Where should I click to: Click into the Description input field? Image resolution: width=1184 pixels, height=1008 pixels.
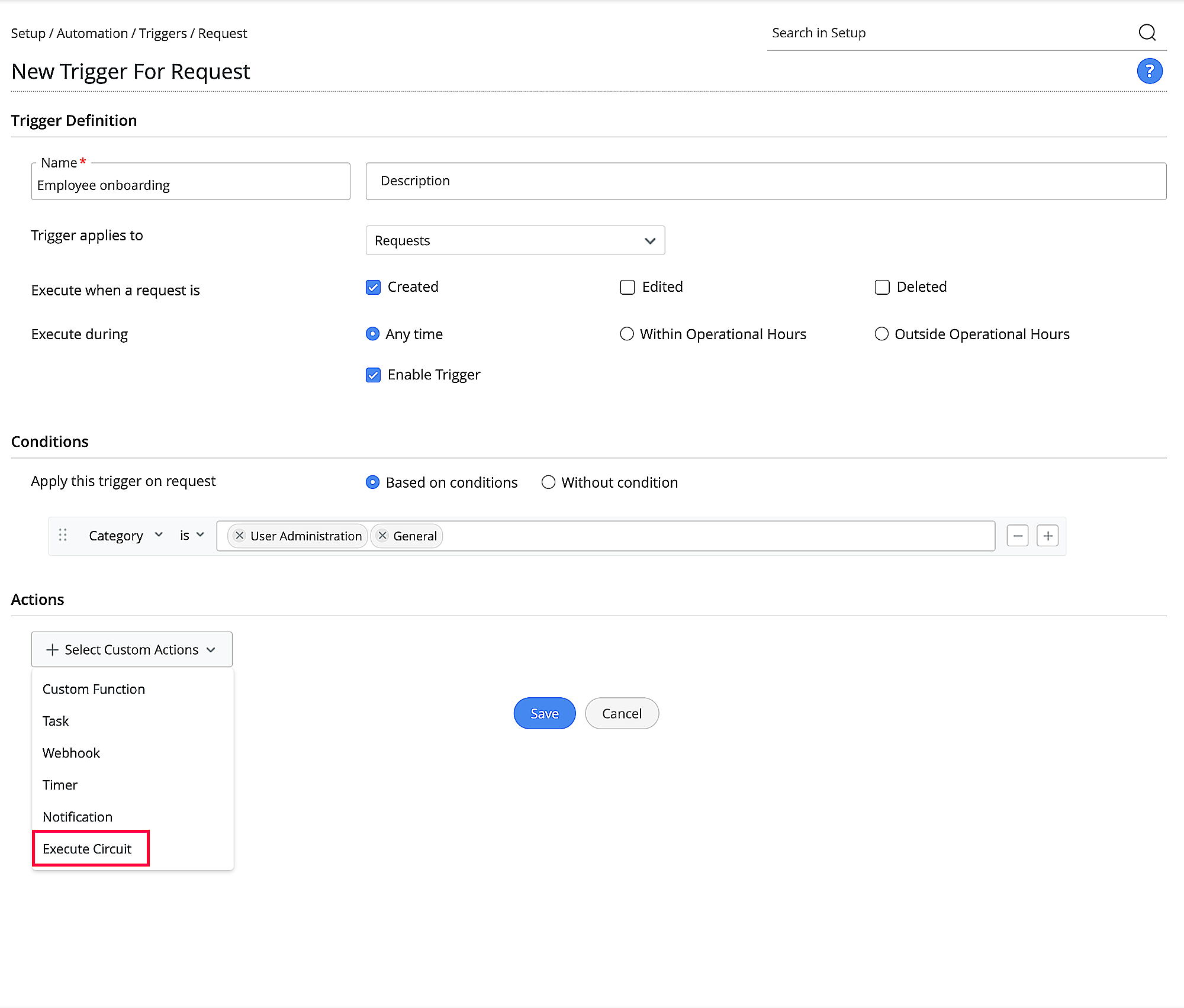(765, 181)
